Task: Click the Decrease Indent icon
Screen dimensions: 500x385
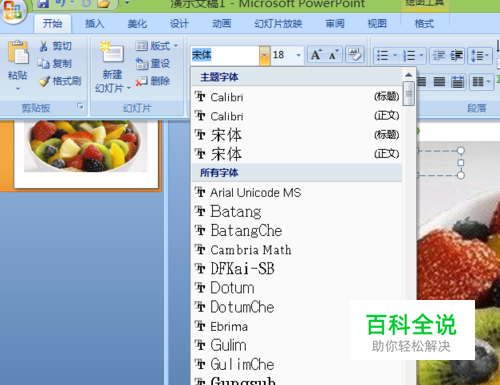Action: click(439, 55)
